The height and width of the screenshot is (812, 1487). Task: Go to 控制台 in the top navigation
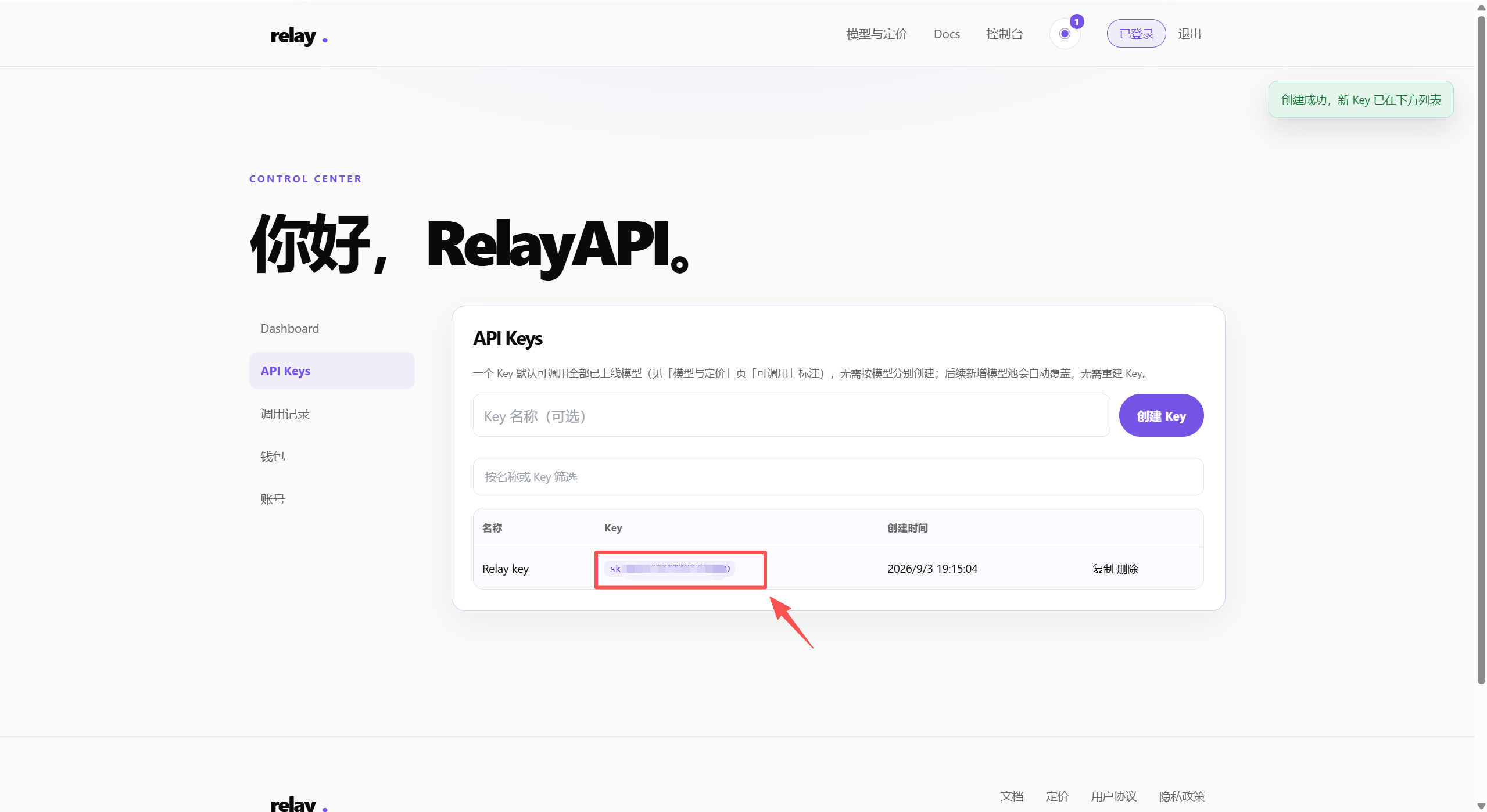click(1004, 34)
